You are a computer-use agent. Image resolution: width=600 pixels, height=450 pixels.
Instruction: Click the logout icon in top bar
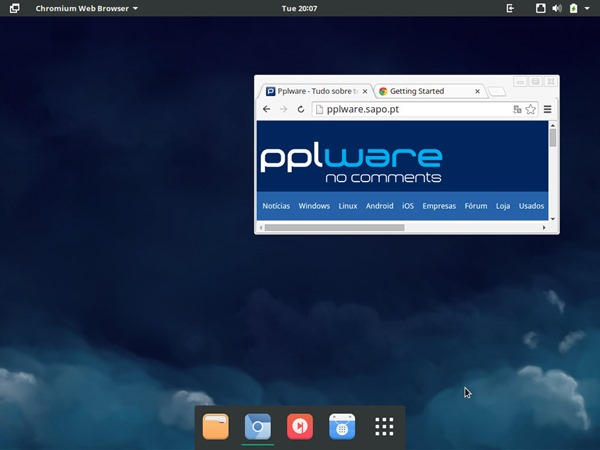pyautogui.click(x=510, y=8)
